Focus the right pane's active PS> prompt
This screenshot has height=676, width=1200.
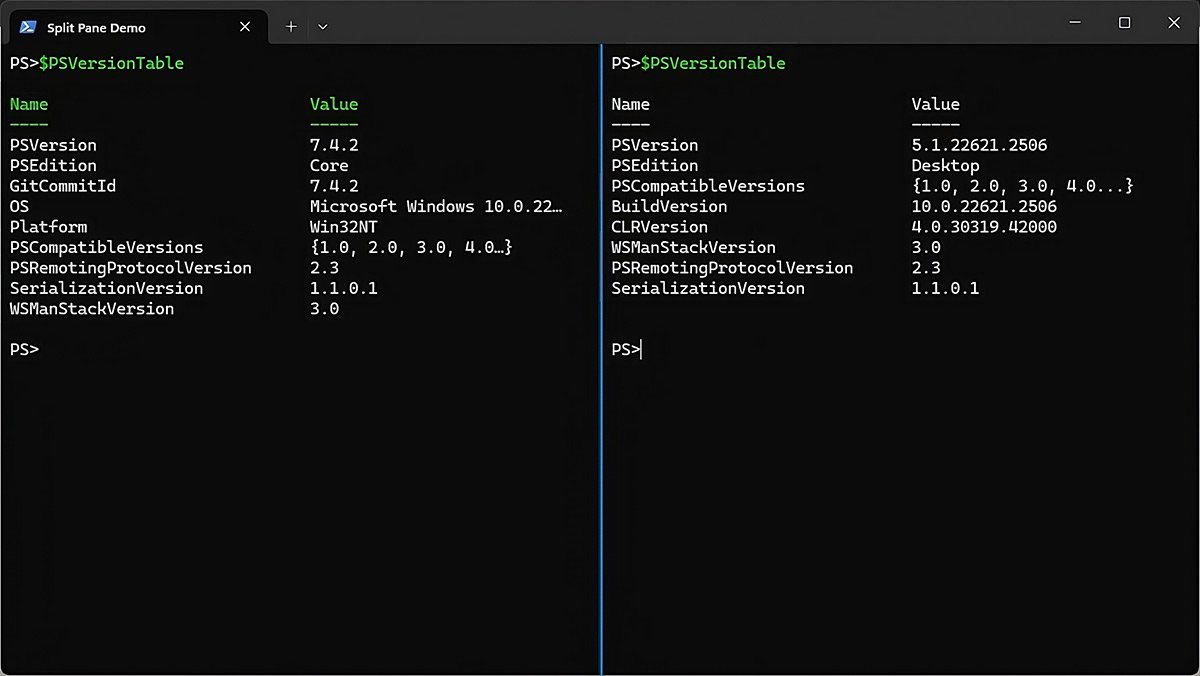(627, 349)
